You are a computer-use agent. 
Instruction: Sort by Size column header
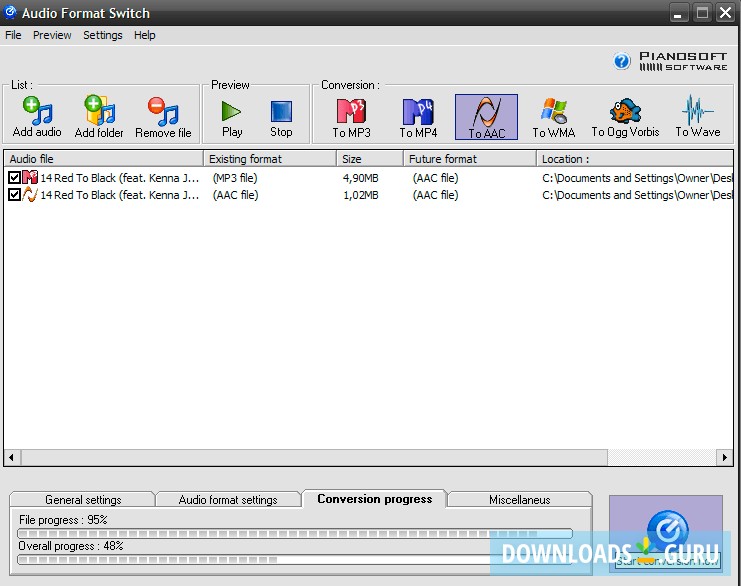370,159
